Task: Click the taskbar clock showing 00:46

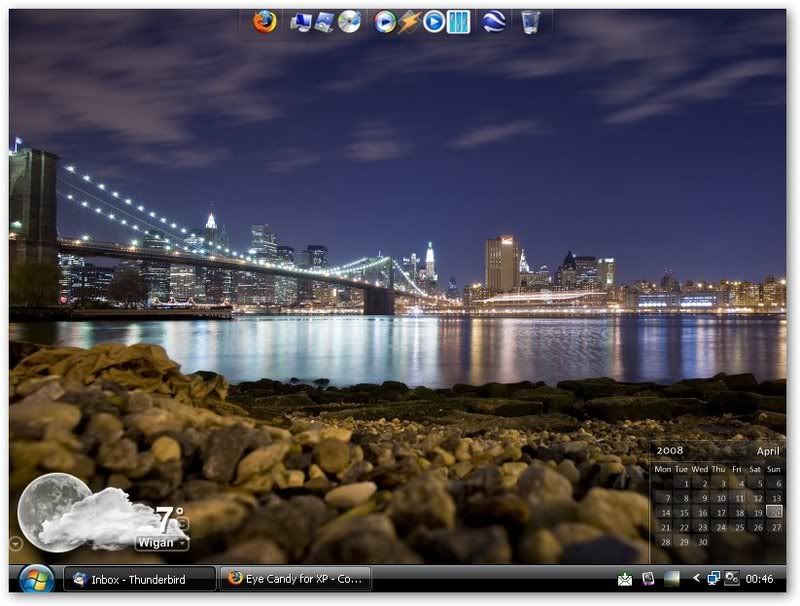Action: tap(760, 578)
